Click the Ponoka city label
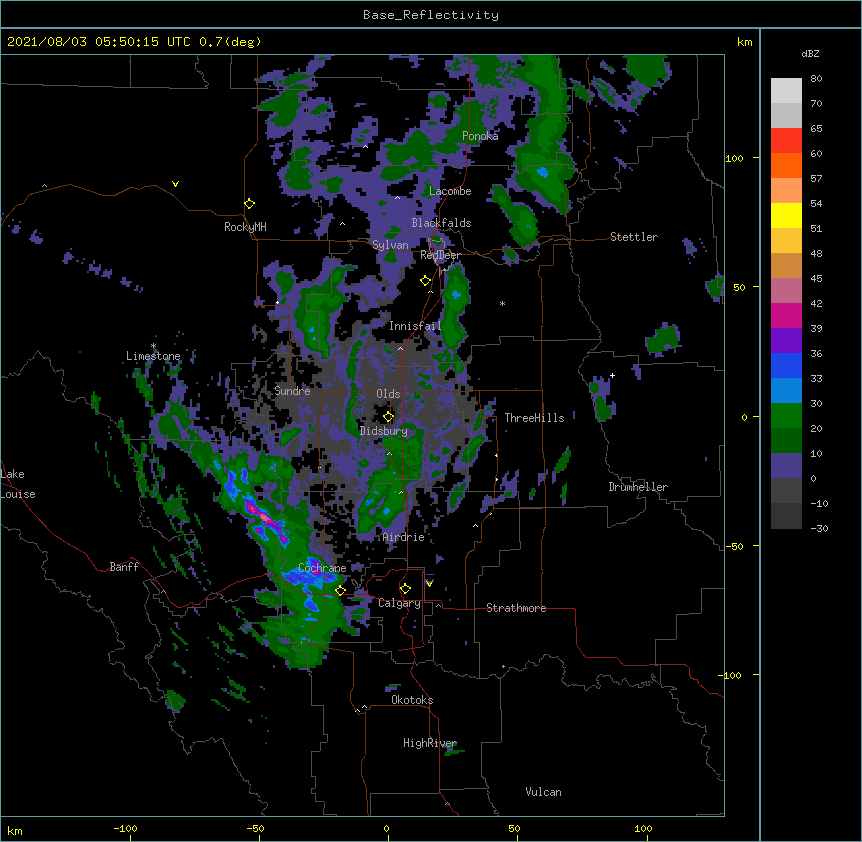Screen dimensions: 862x842 click(480, 136)
